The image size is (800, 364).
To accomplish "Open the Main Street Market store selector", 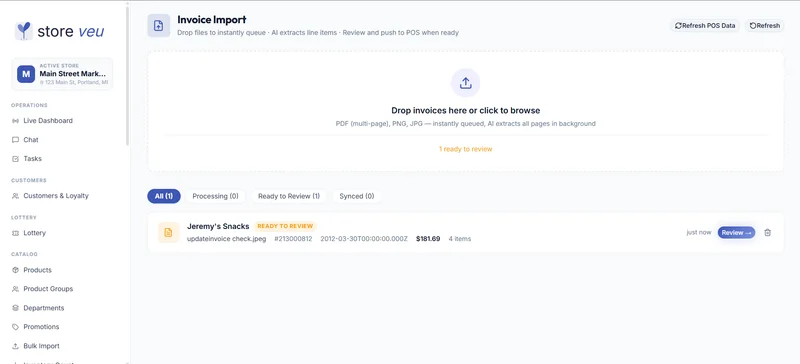I will (x=62, y=74).
